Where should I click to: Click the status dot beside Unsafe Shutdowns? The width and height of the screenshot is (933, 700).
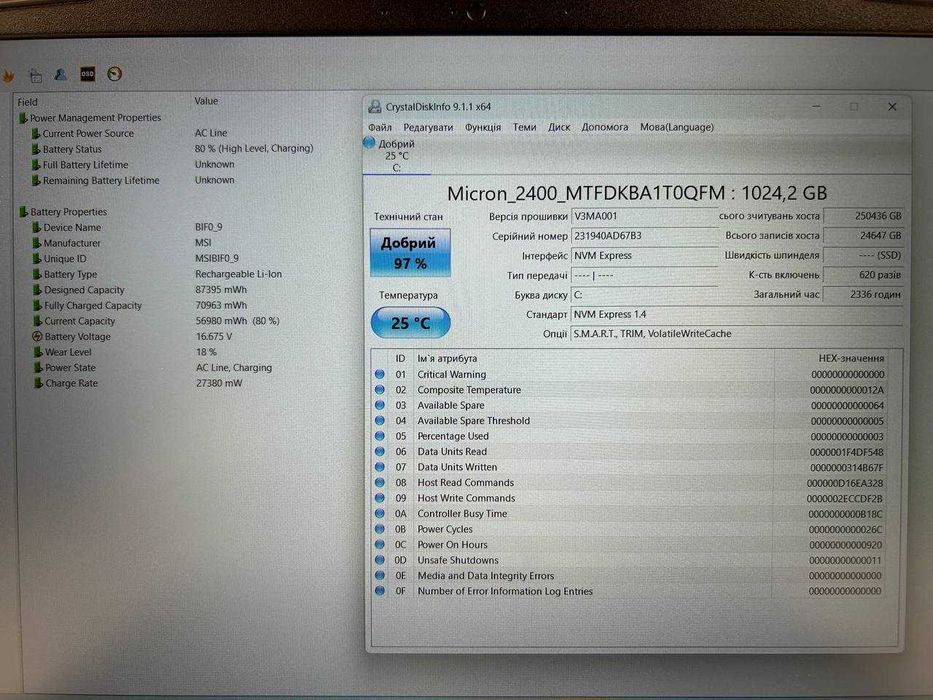click(380, 560)
